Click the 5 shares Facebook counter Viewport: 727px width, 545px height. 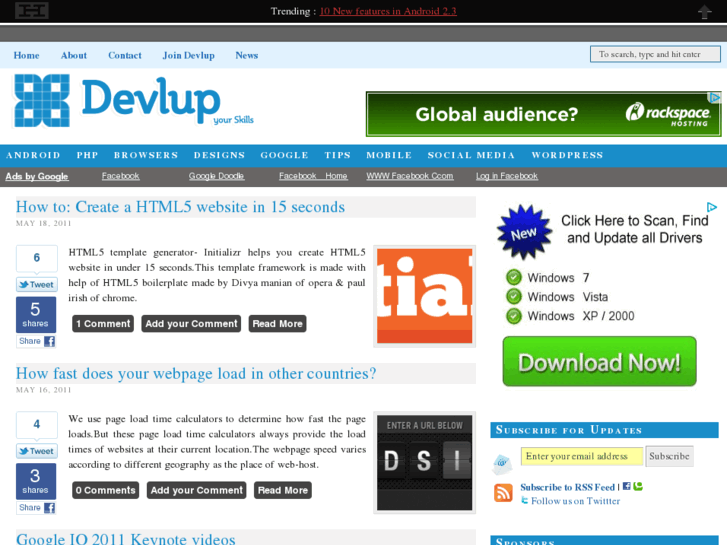click(x=36, y=315)
